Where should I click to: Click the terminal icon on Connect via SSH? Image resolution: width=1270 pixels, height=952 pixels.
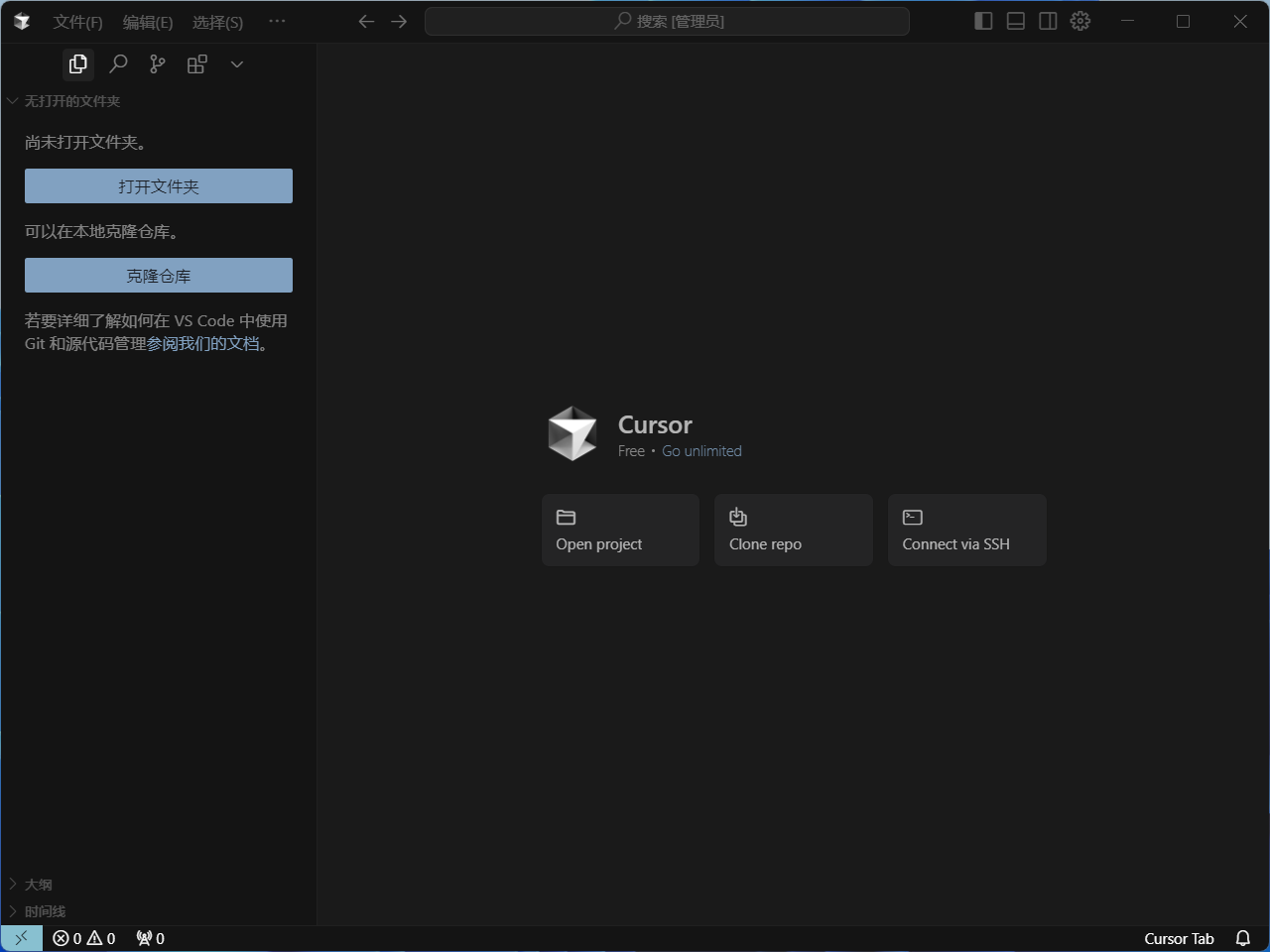[x=913, y=517]
